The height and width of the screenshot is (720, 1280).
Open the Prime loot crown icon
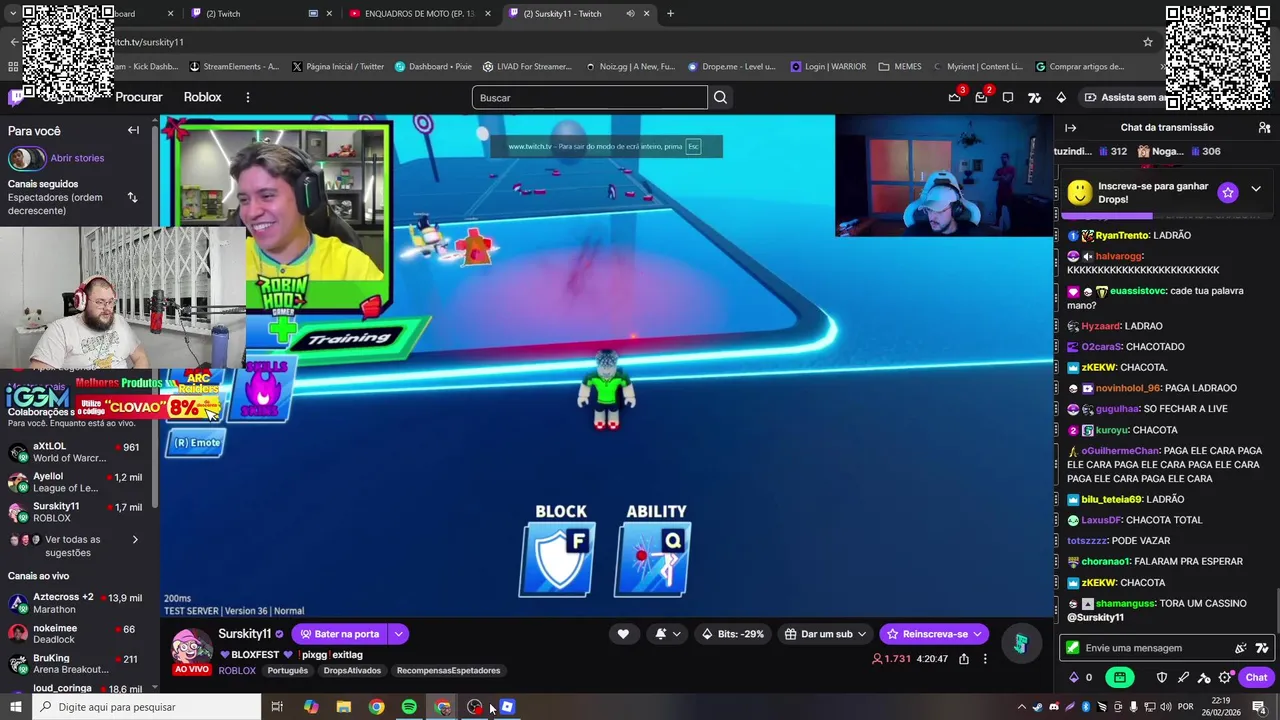coord(955,97)
